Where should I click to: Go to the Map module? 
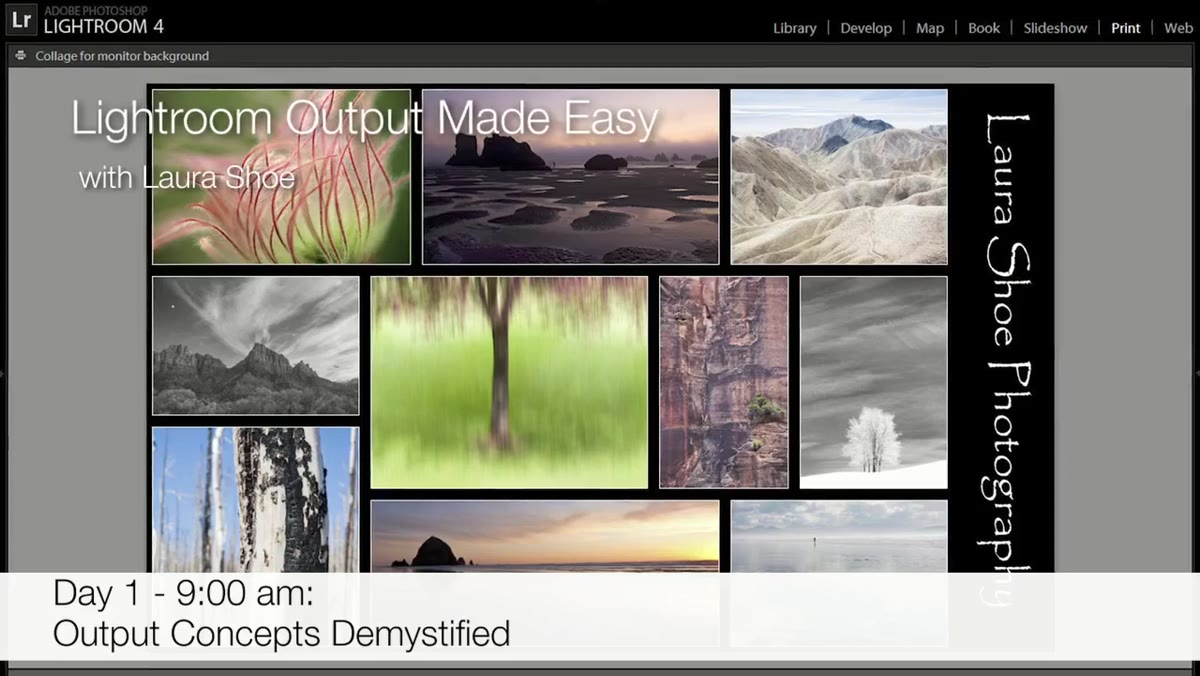[930, 28]
